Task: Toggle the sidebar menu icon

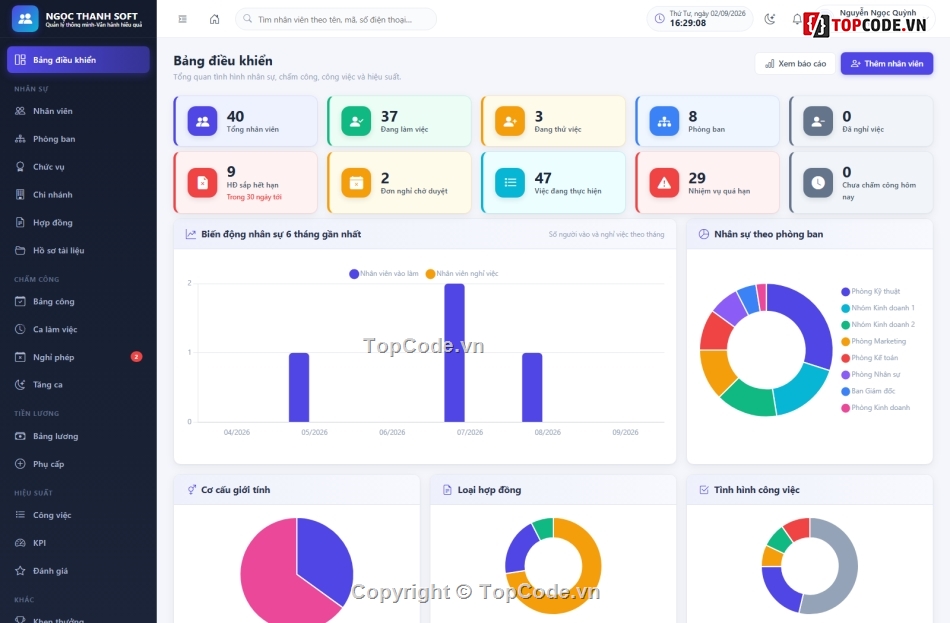Action: click(x=182, y=19)
